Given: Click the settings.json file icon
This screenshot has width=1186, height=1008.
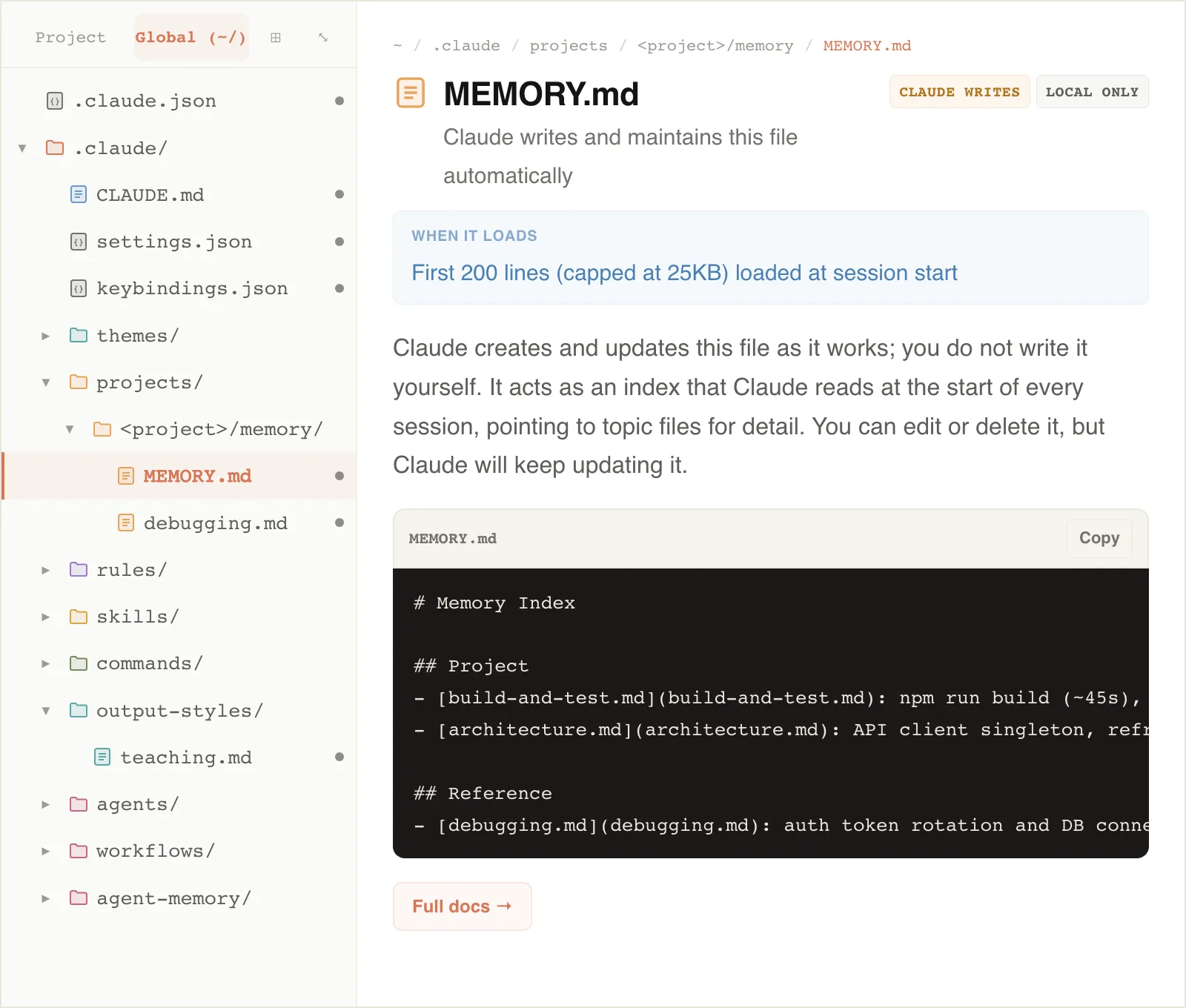Looking at the screenshot, I should tap(79, 242).
